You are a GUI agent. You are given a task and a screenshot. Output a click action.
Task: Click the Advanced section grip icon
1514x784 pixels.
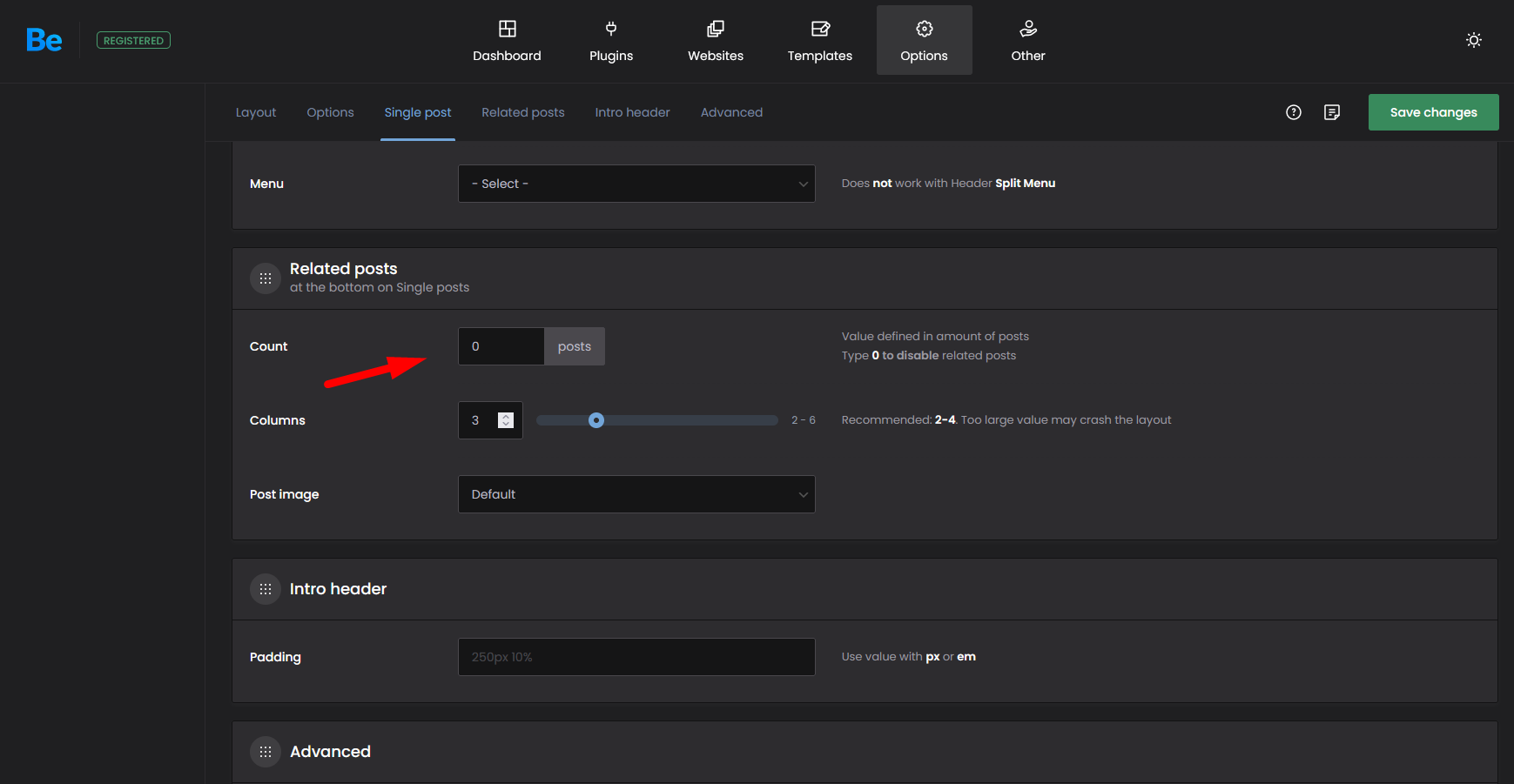pyautogui.click(x=266, y=752)
